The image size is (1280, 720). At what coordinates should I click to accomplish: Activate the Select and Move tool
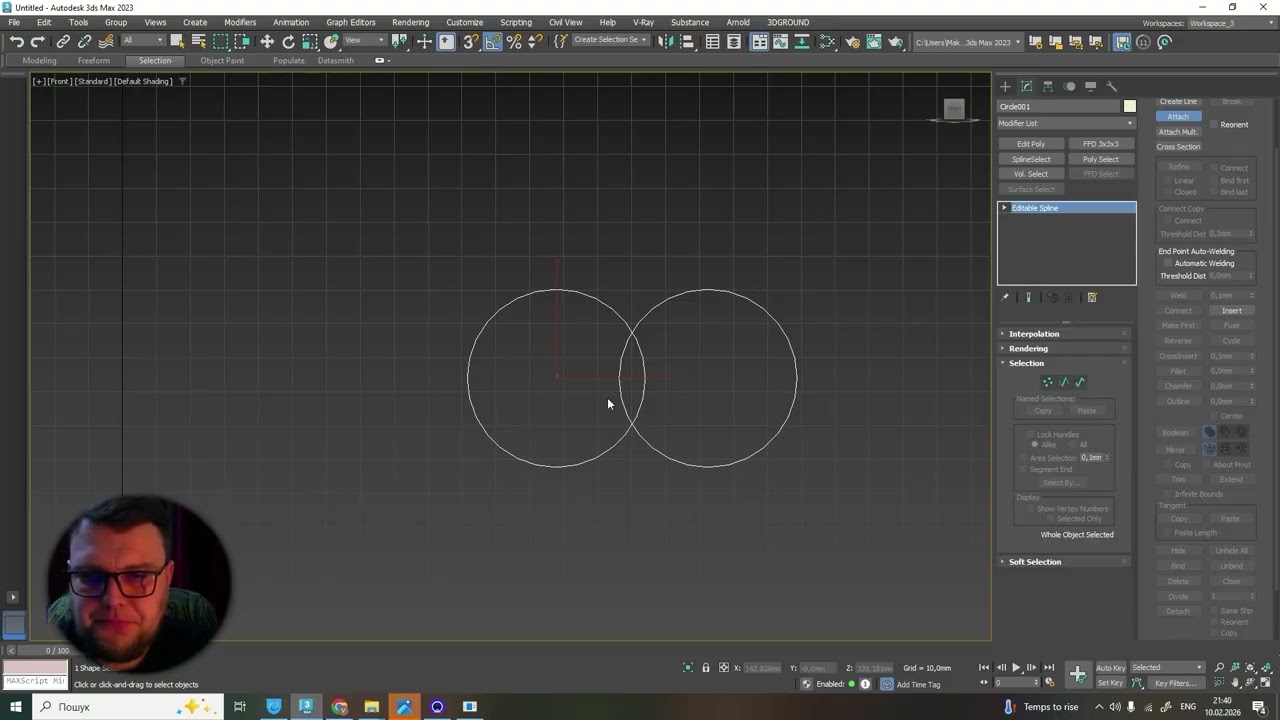click(267, 41)
